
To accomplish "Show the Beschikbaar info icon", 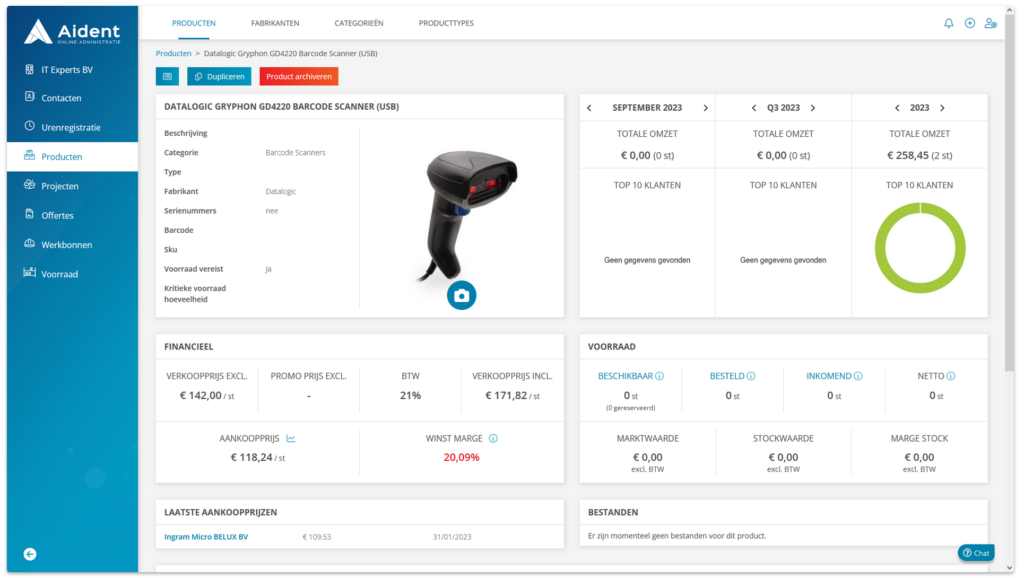I will [660, 376].
